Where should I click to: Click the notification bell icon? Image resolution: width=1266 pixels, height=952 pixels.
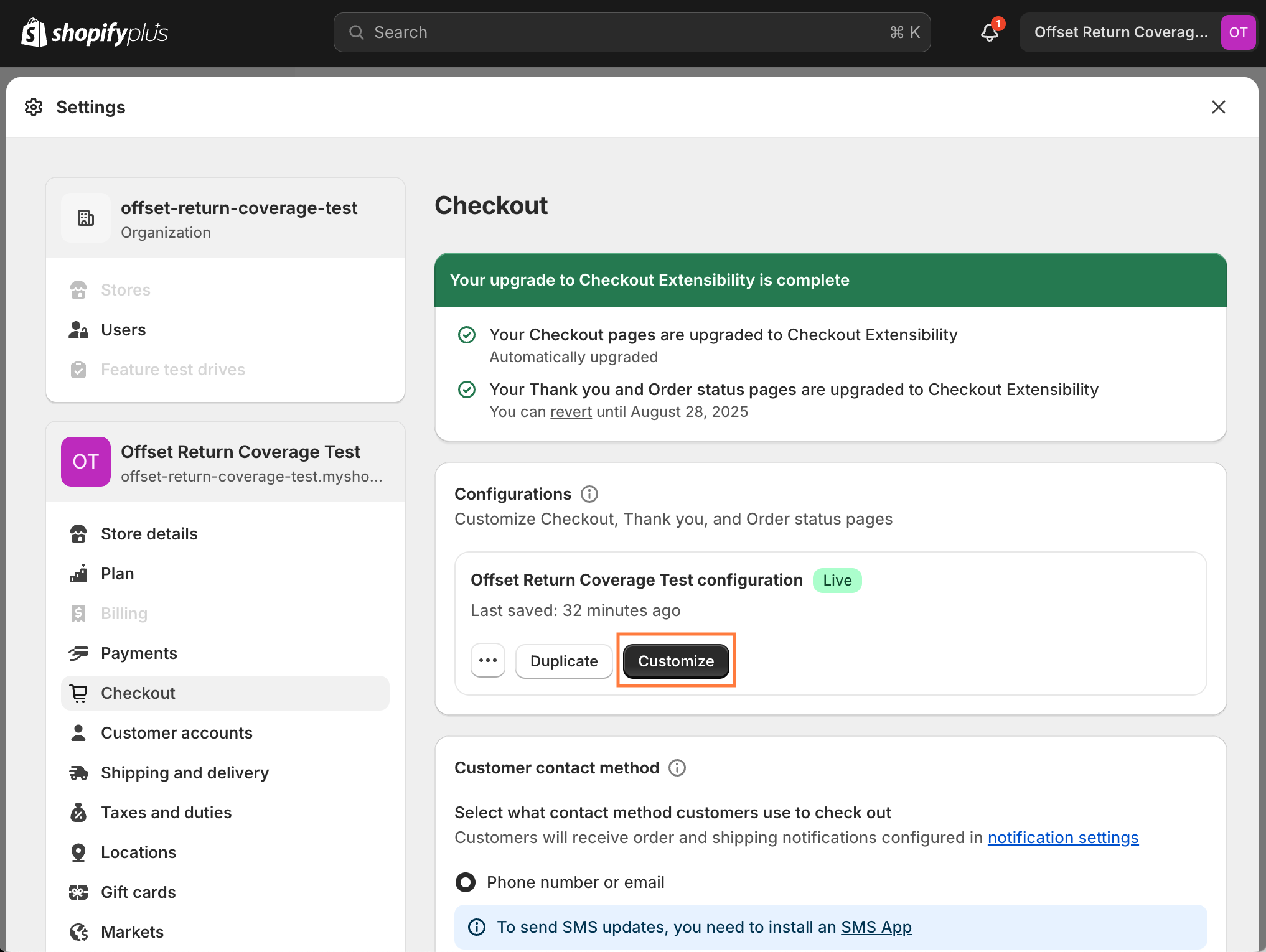tap(990, 32)
